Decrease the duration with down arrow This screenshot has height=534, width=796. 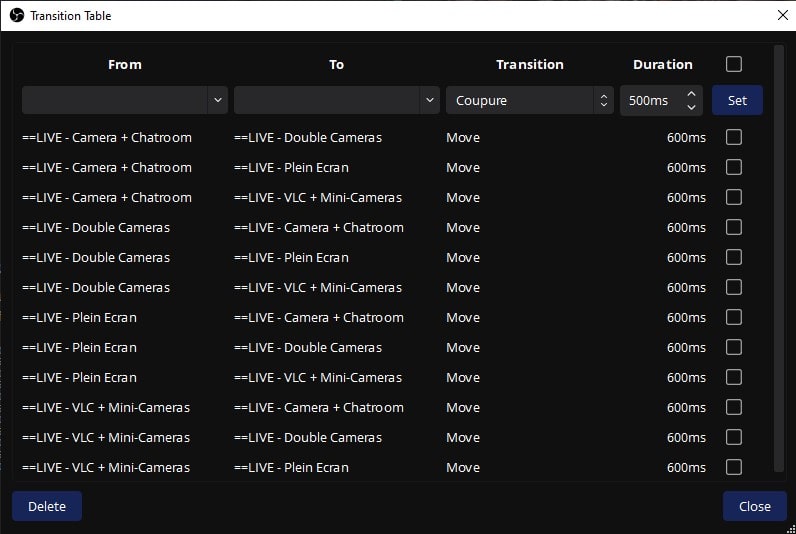click(691, 106)
